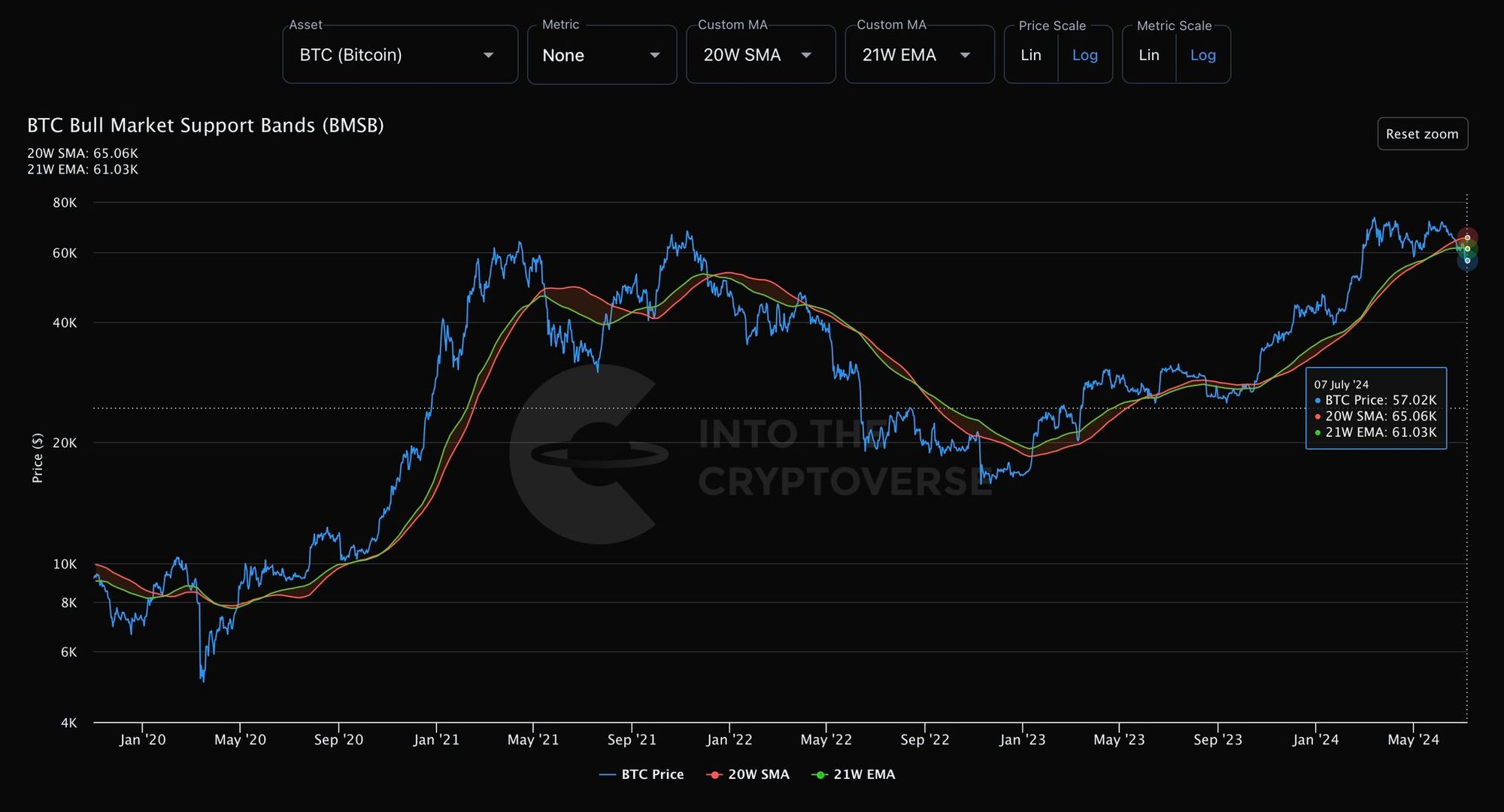Click the '07 July '24' tooltip date
This screenshot has height=812, width=1504.
(x=1342, y=384)
